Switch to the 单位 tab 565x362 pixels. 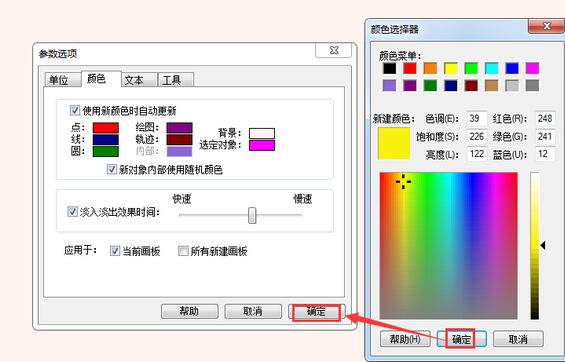(62, 80)
